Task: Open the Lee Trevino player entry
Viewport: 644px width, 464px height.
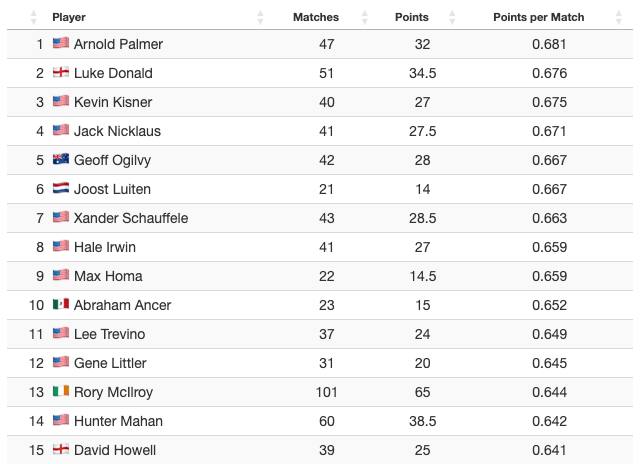Action: click(109, 334)
